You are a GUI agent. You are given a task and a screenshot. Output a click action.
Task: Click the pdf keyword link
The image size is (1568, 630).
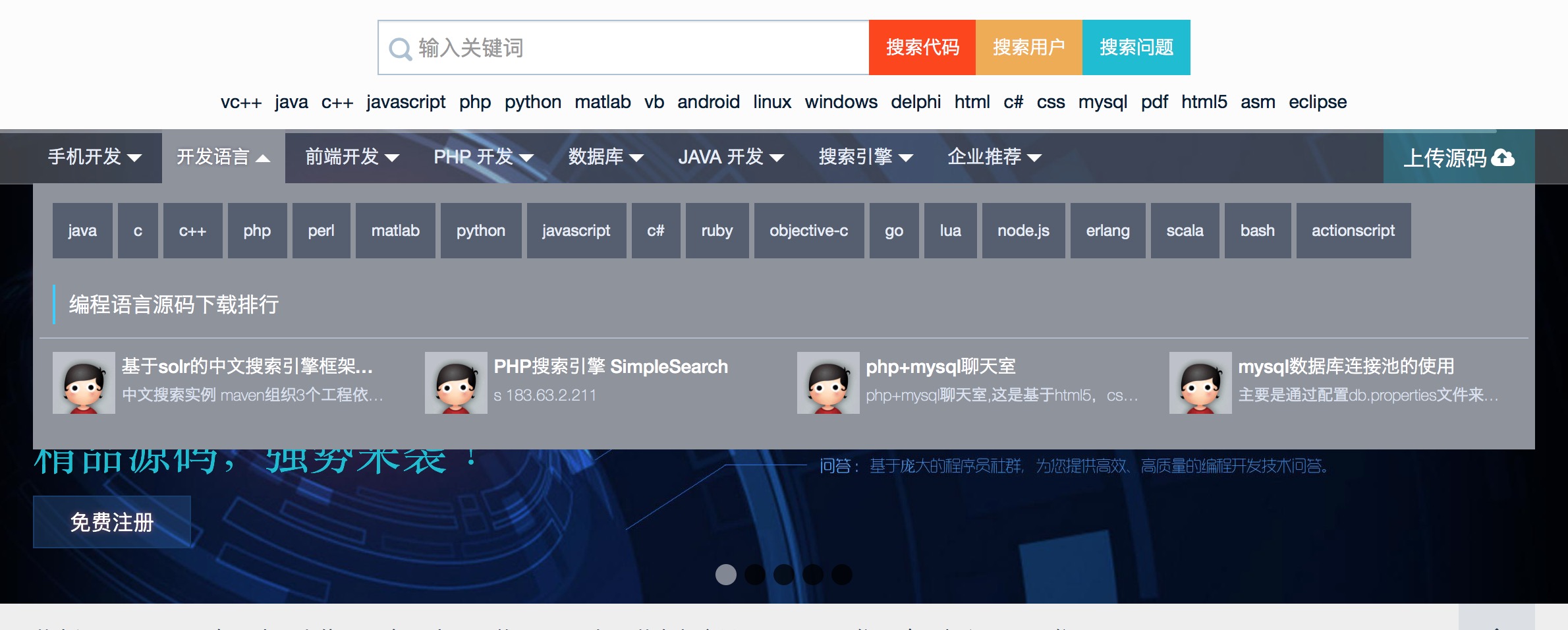pos(1154,102)
